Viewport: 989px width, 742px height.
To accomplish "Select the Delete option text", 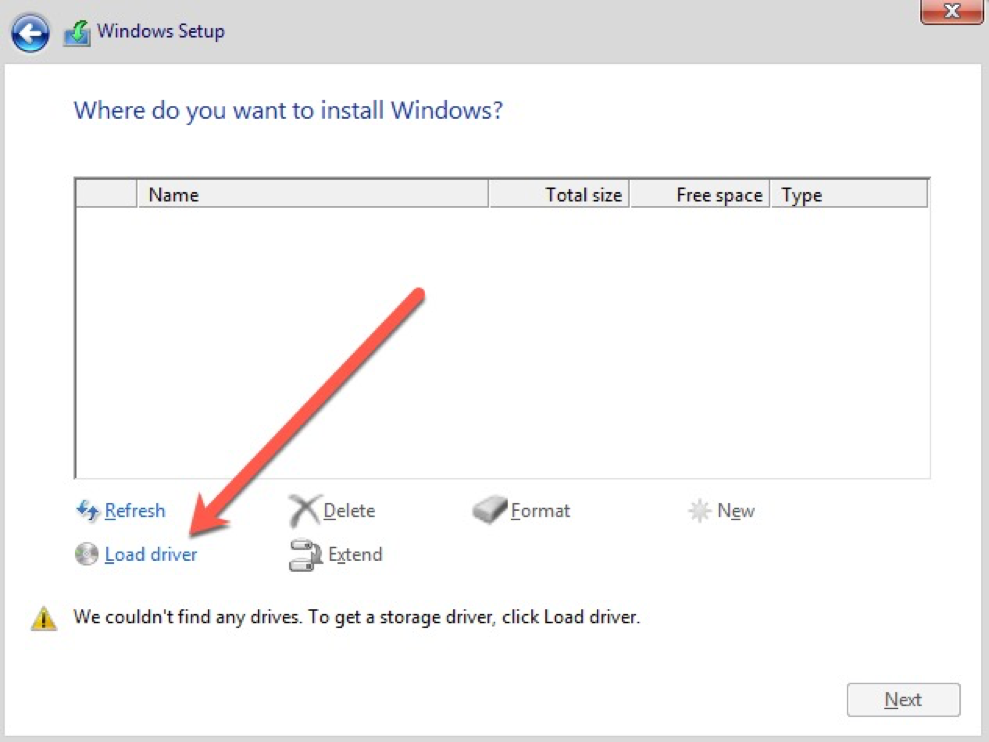I will tap(349, 510).
